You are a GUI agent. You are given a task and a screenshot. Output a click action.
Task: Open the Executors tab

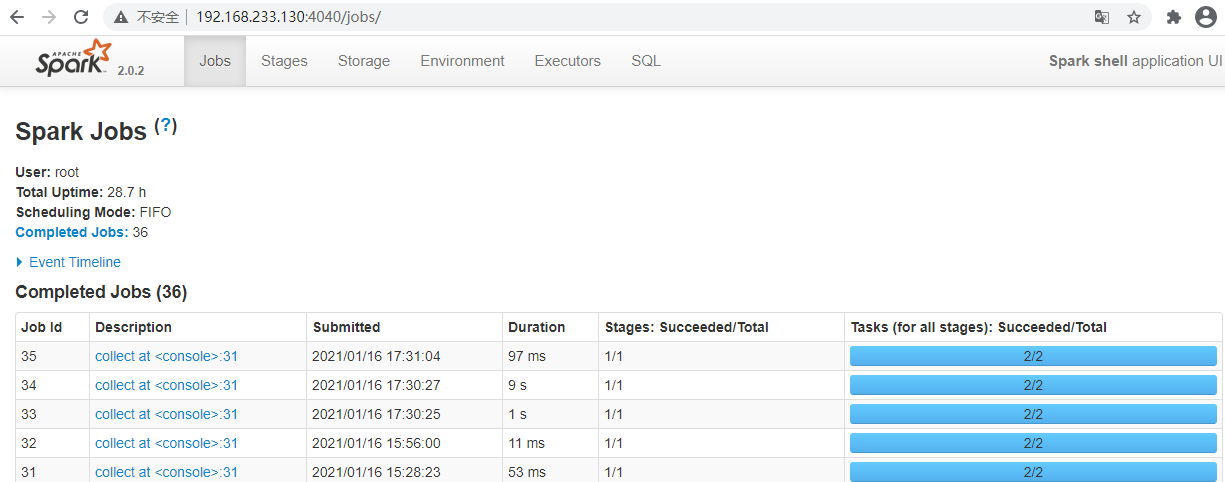point(568,61)
